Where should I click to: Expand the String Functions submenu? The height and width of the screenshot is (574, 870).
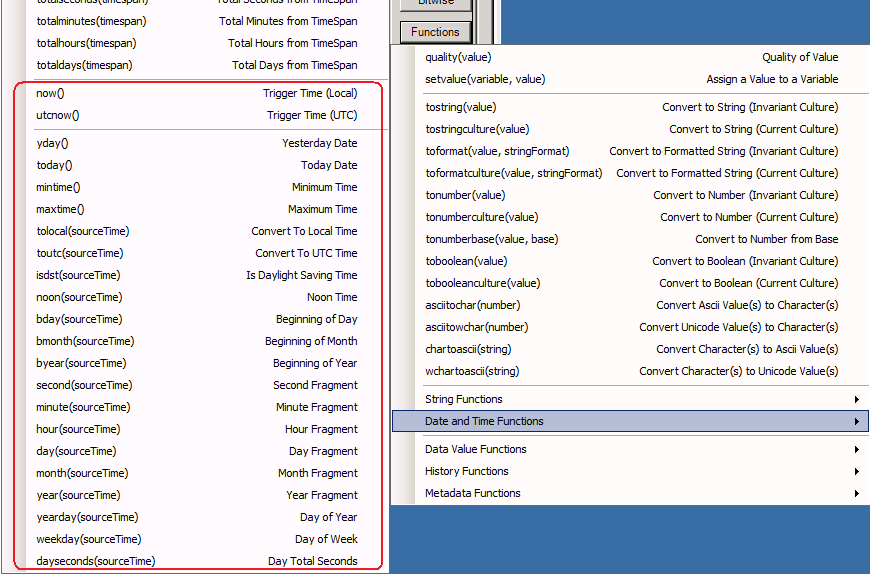[630, 399]
